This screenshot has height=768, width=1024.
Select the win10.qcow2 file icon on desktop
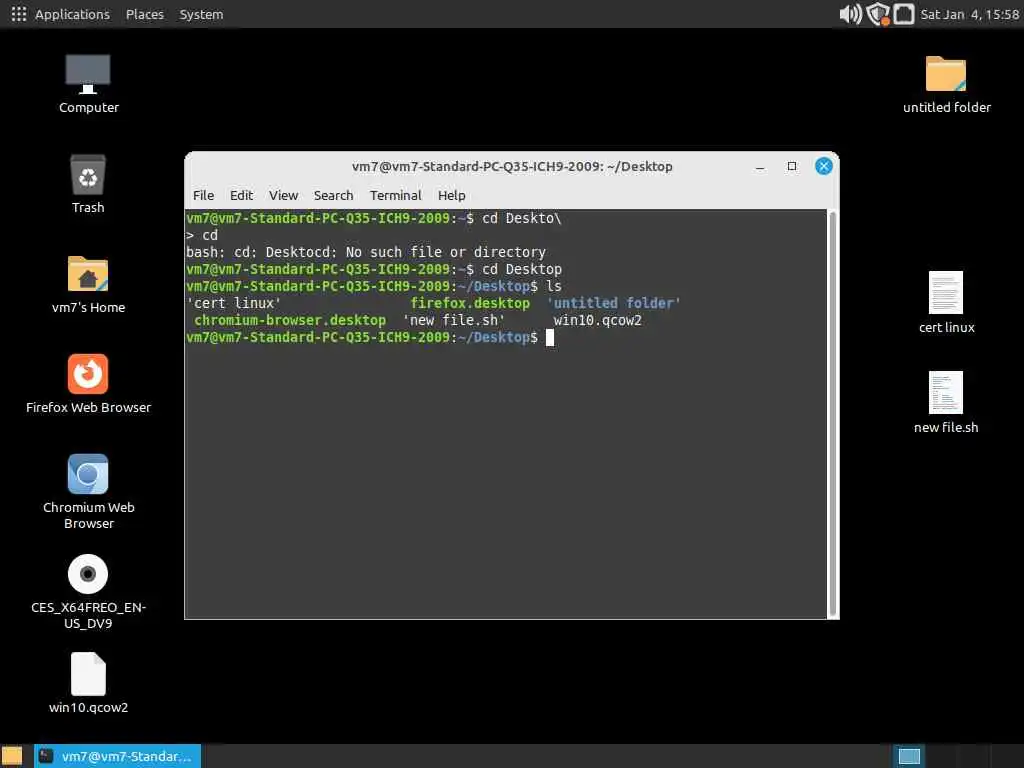tap(88, 673)
